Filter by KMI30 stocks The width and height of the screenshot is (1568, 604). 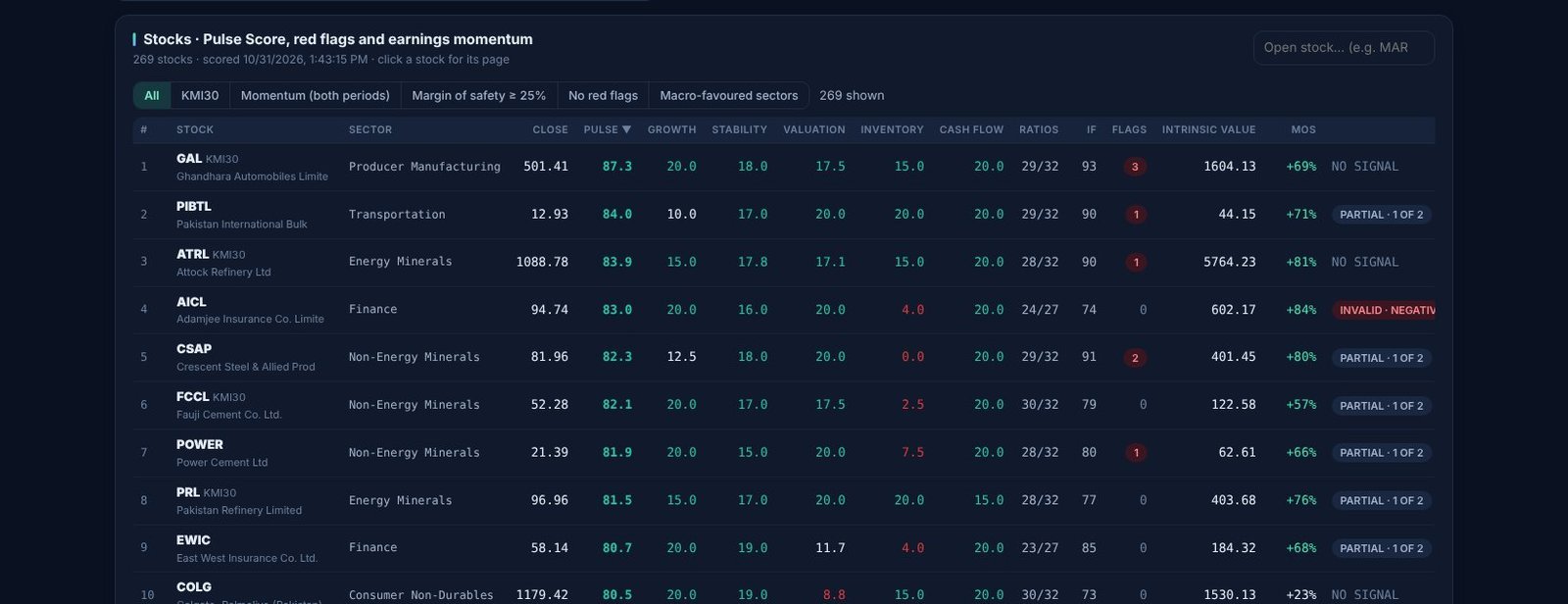click(200, 95)
